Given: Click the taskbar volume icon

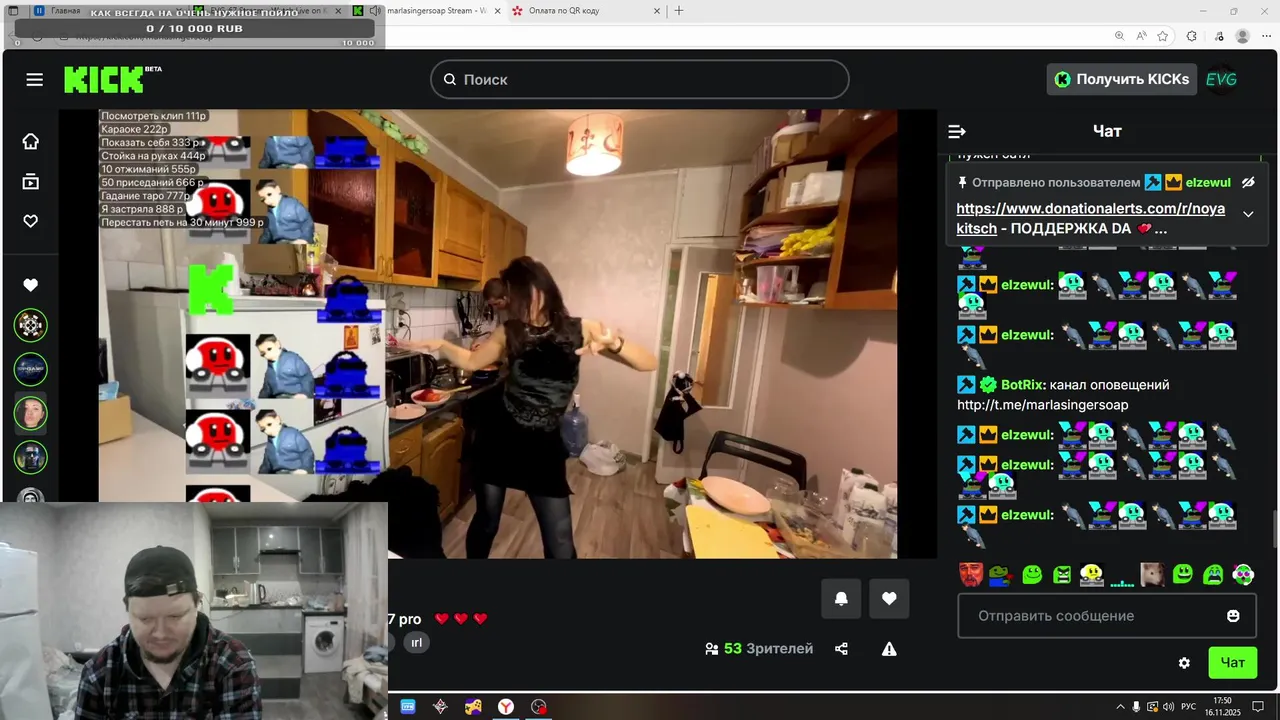Looking at the screenshot, I should click(x=1169, y=706).
